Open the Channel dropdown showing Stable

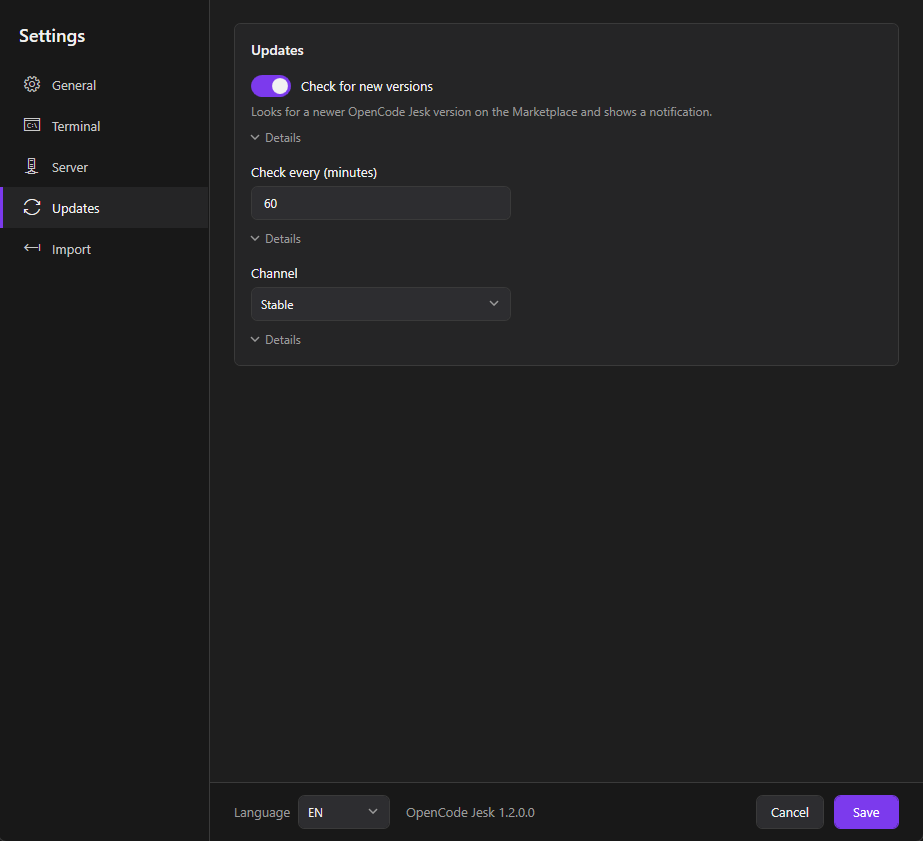click(381, 304)
